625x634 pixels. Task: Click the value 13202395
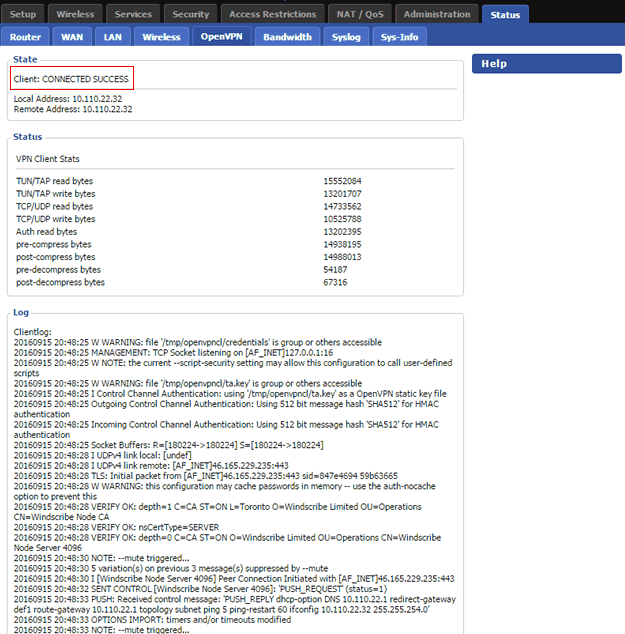pos(342,232)
